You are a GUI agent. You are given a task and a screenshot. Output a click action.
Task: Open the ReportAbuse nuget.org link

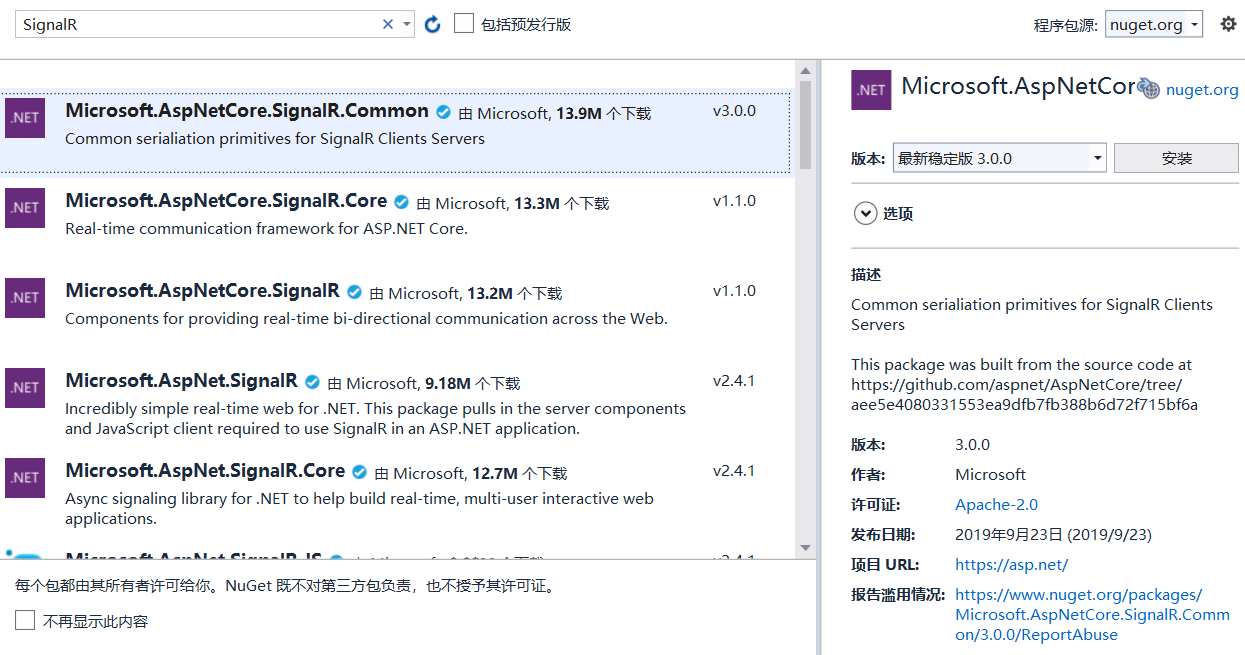pyautogui.click(x=1092, y=614)
